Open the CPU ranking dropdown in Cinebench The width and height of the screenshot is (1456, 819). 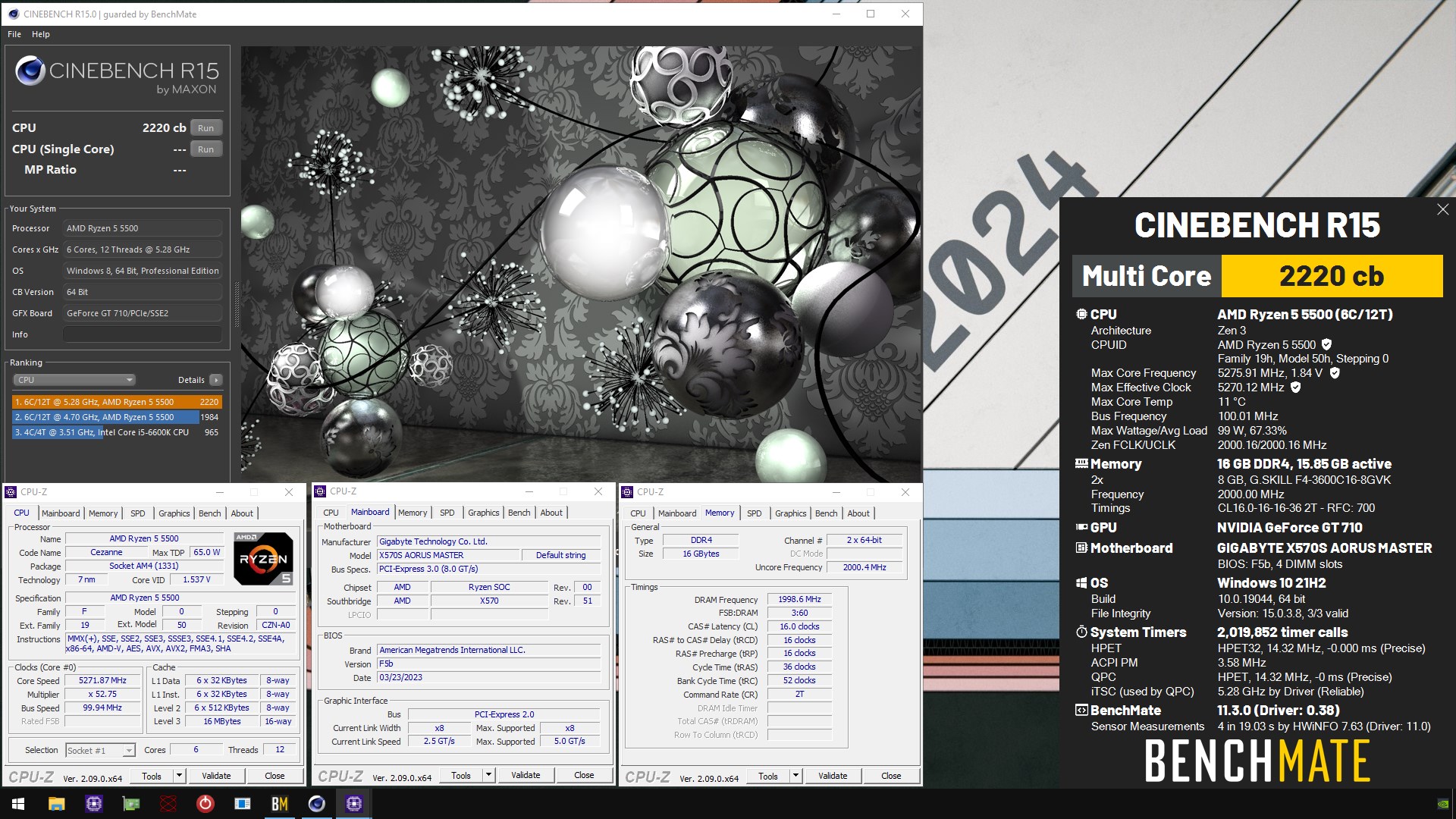pyautogui.click(x=74, y=380)
